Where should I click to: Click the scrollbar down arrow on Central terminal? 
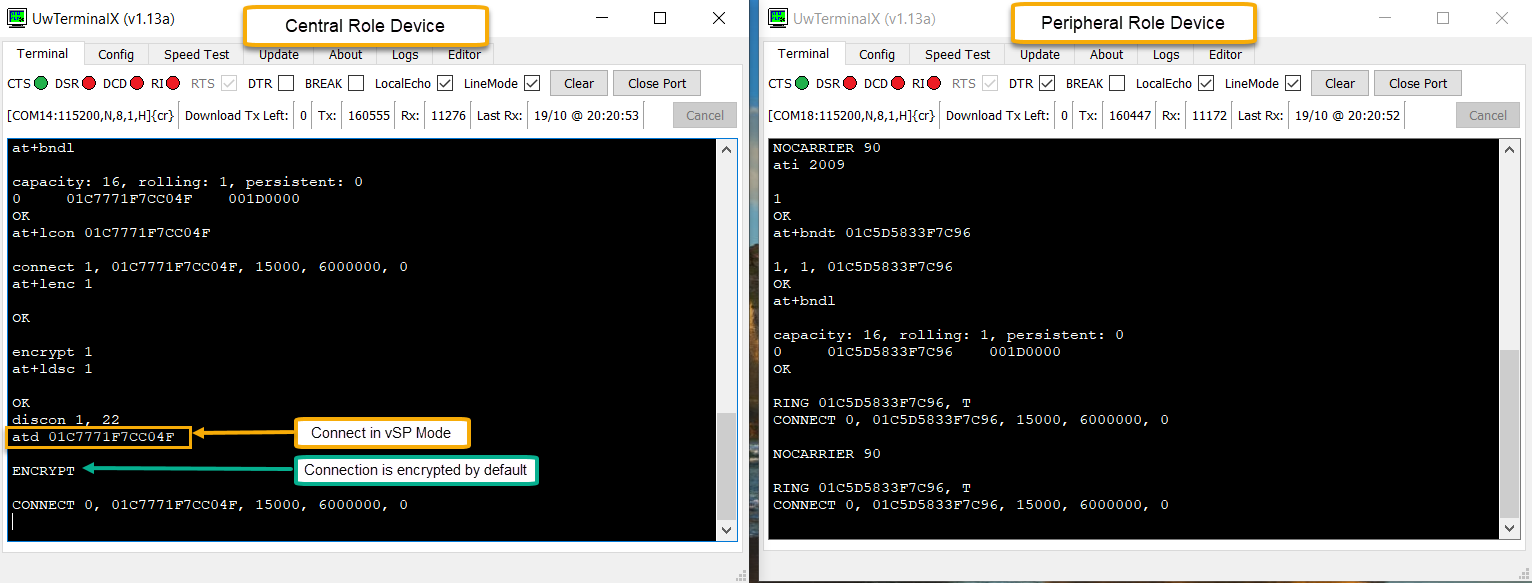(x=727, y=528)
